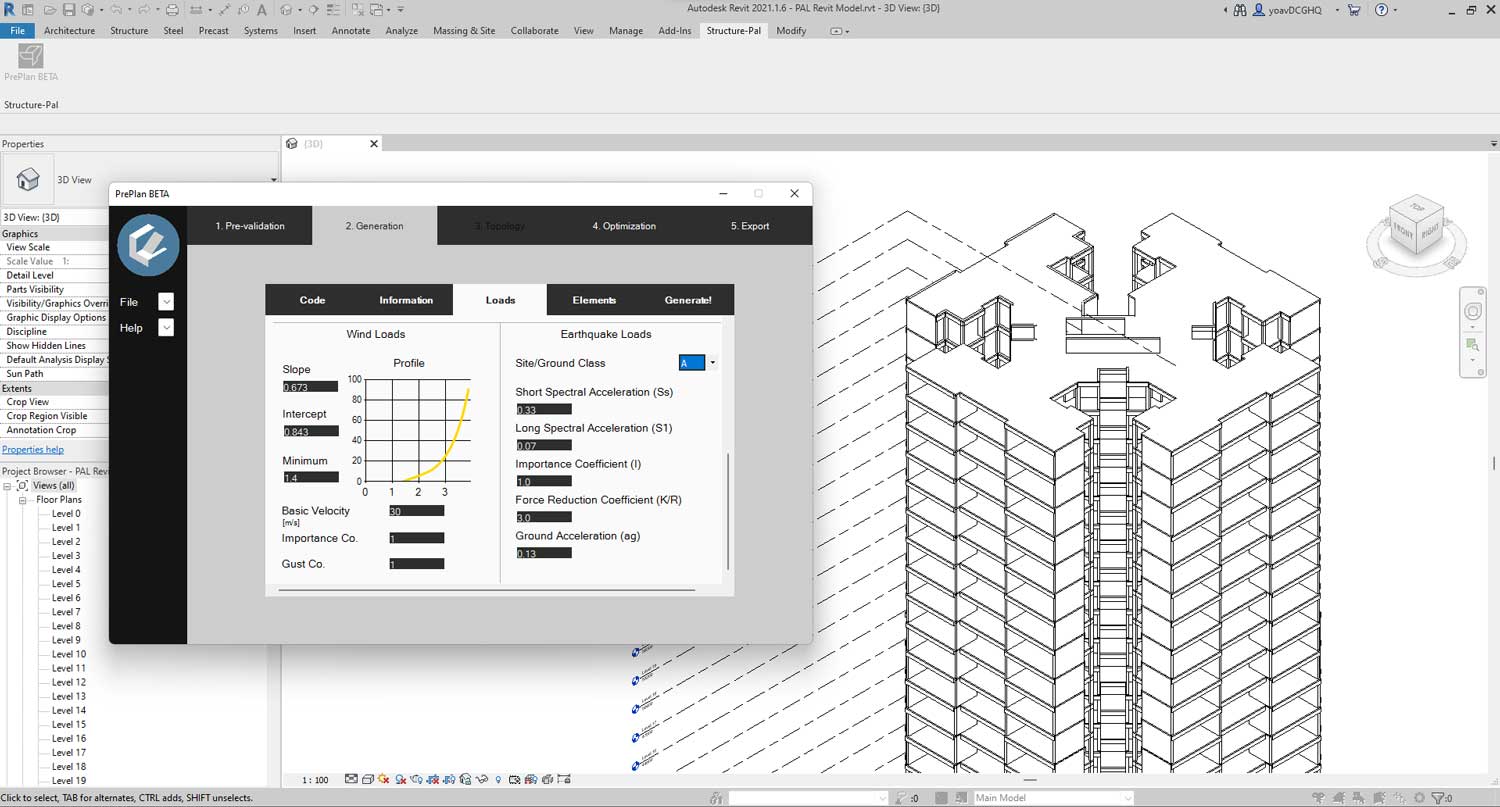Open the File menu tab
Image resolution: width=1500 pixels, height=807 pixels.
point(17,31)
